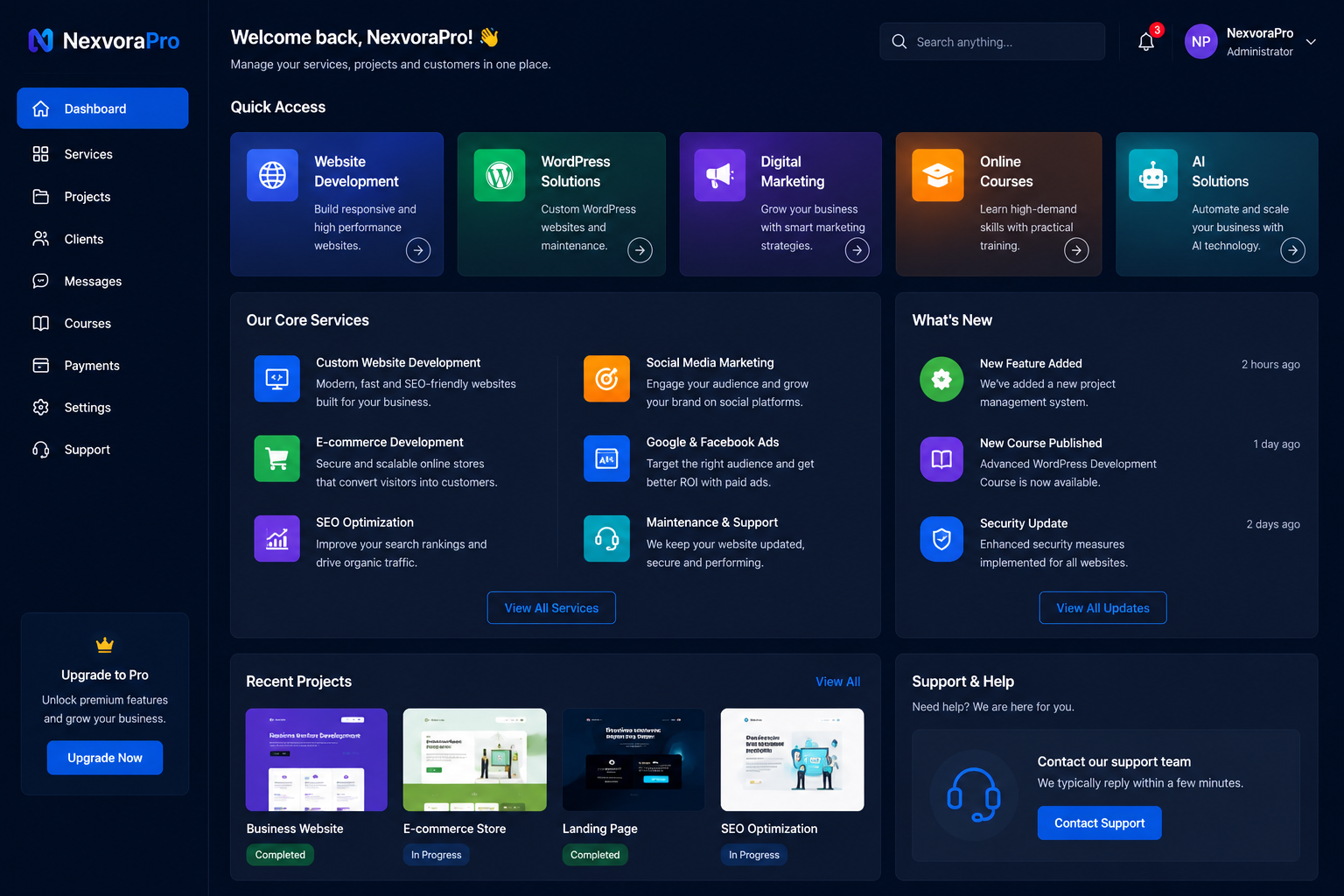Click View All Updates button
This screenshot has width=1344, height=896.
[x=1102, y=608]
